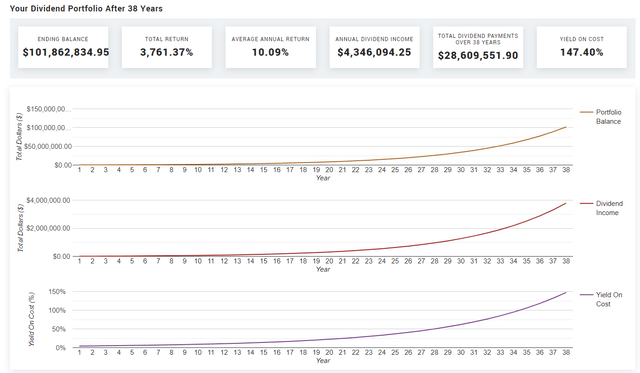Toggle the Yield On Cost legend entry

(601, 299)
